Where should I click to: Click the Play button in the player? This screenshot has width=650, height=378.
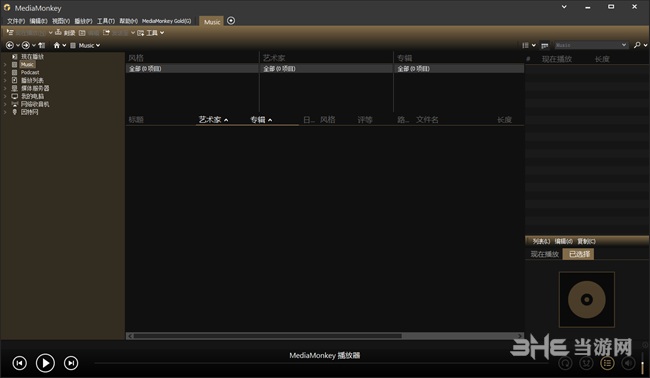click(x=45, y=363)
